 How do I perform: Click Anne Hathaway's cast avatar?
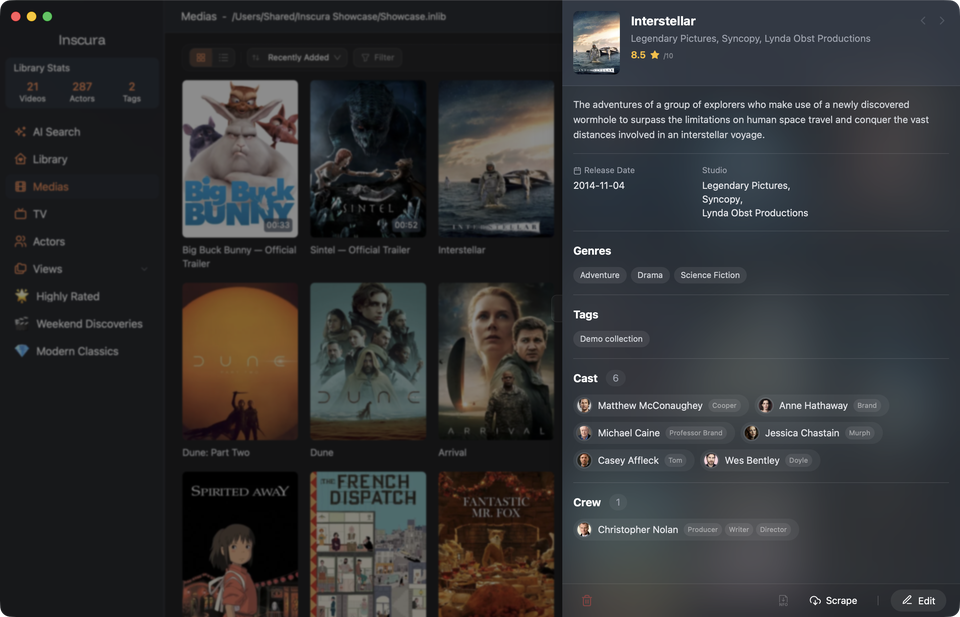pos(765,405)
